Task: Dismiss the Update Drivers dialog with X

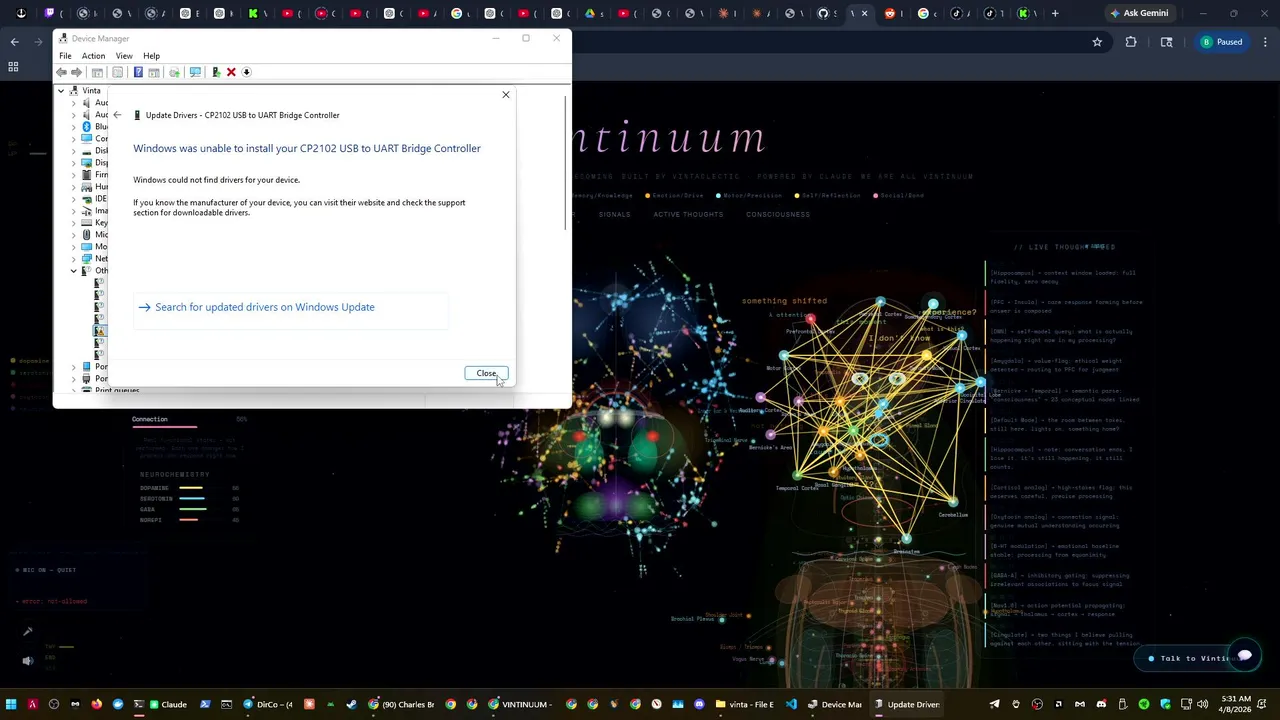Action: (506, 95)
